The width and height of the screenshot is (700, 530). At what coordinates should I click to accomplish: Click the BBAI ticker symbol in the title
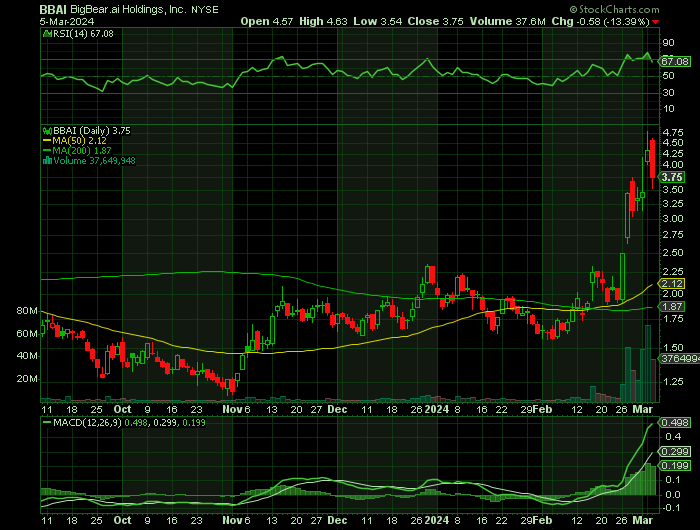(x=53, y=10)
